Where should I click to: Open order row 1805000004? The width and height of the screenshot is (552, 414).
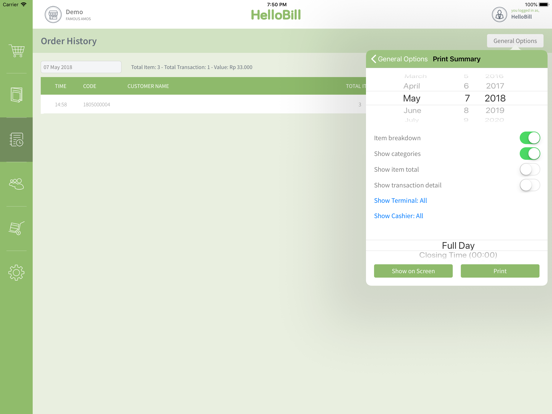(203, 105)
